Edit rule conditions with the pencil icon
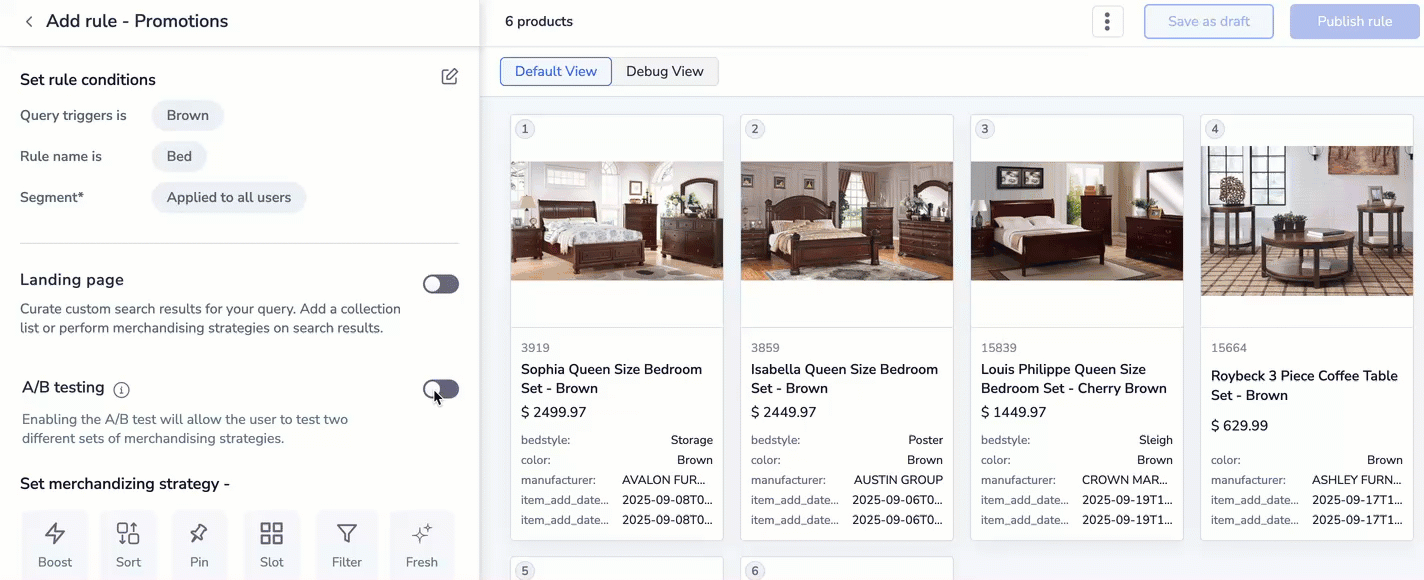 tap(450, 77)
